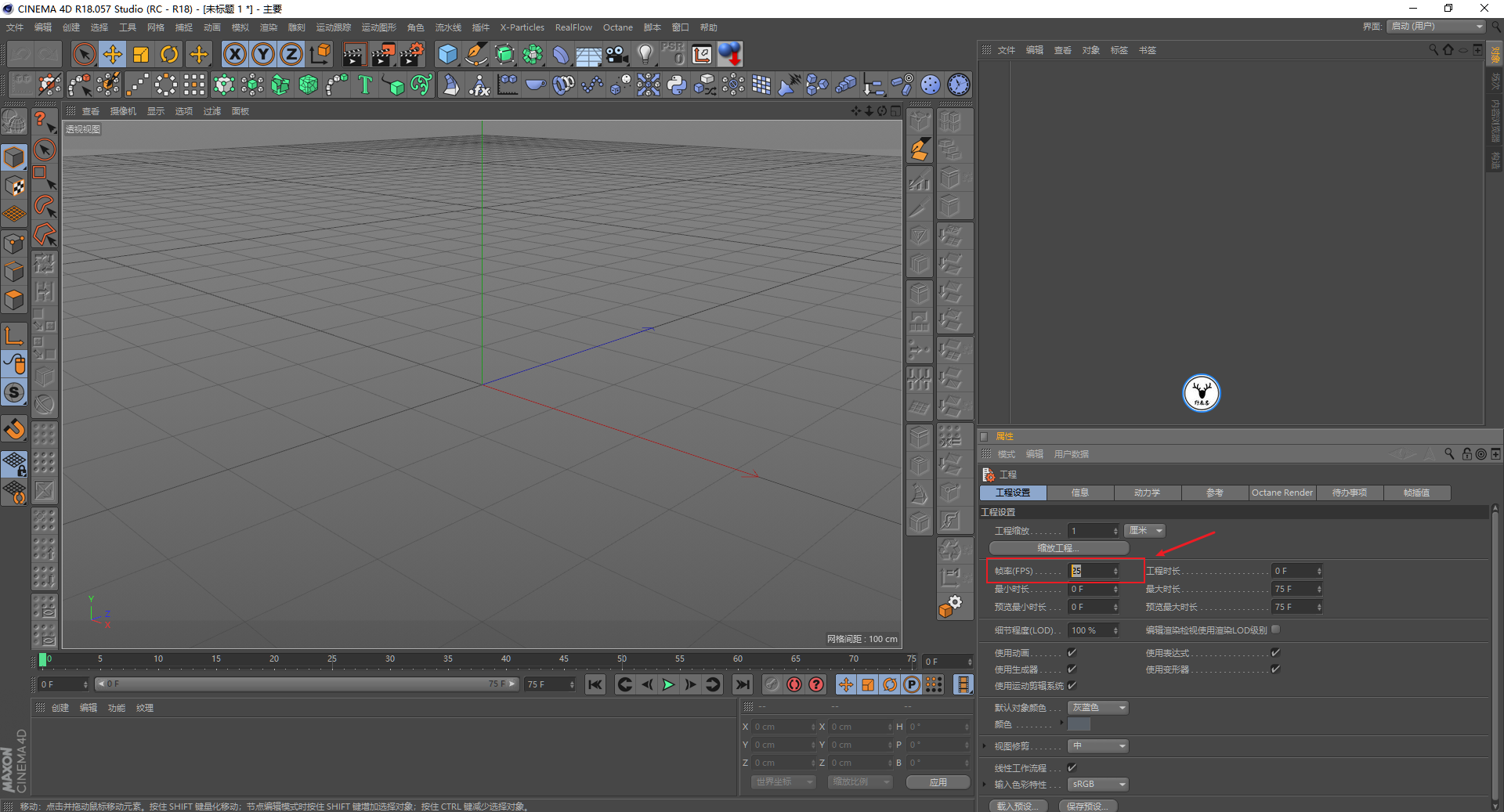
Task: Open the RealFlow menu
Action: tap(573, 27)
